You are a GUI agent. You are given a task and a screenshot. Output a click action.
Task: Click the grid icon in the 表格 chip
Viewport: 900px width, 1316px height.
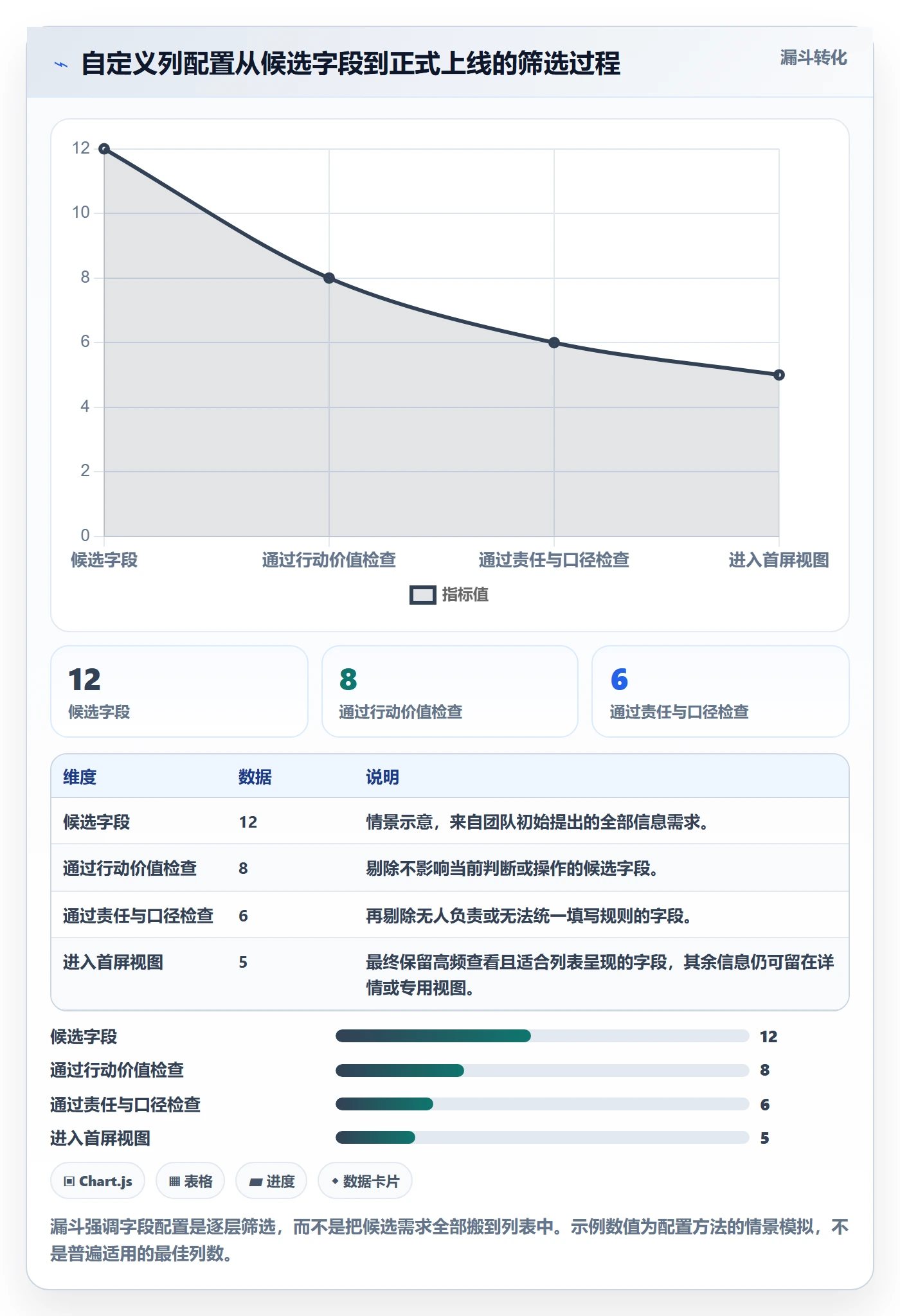pyautogui.click(x=174, y=1181)
